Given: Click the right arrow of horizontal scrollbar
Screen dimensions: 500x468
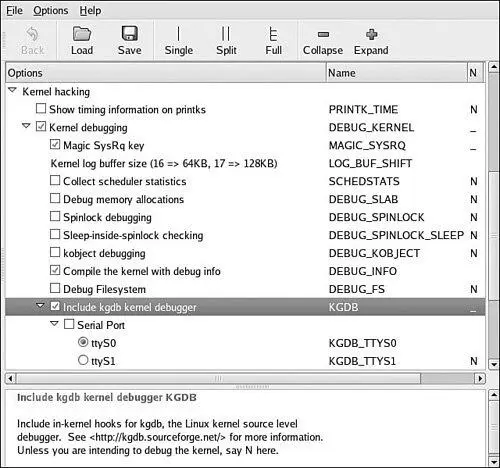Looking at the screenshot, I should (x=480, y=379).
